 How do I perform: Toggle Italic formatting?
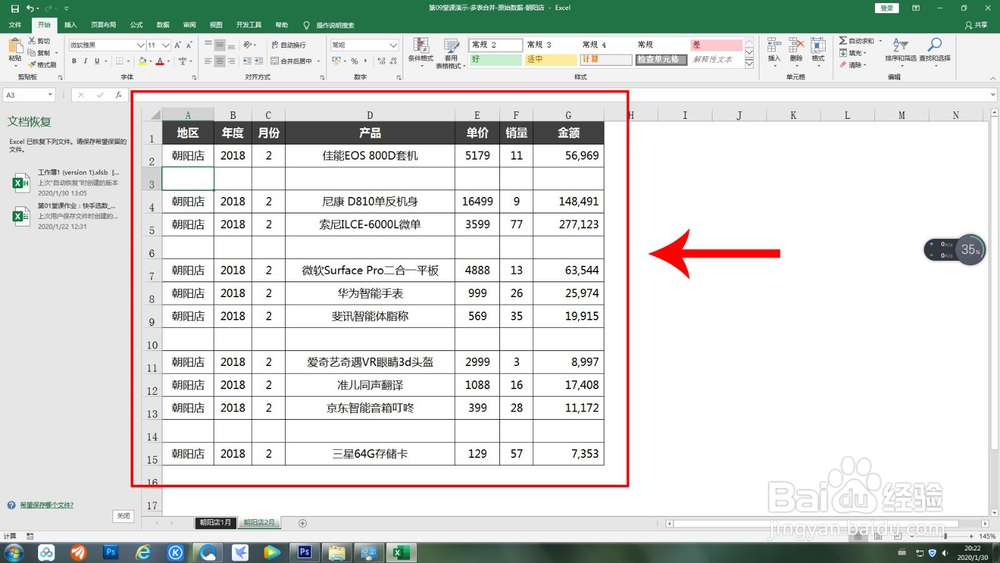click(85, 61)
